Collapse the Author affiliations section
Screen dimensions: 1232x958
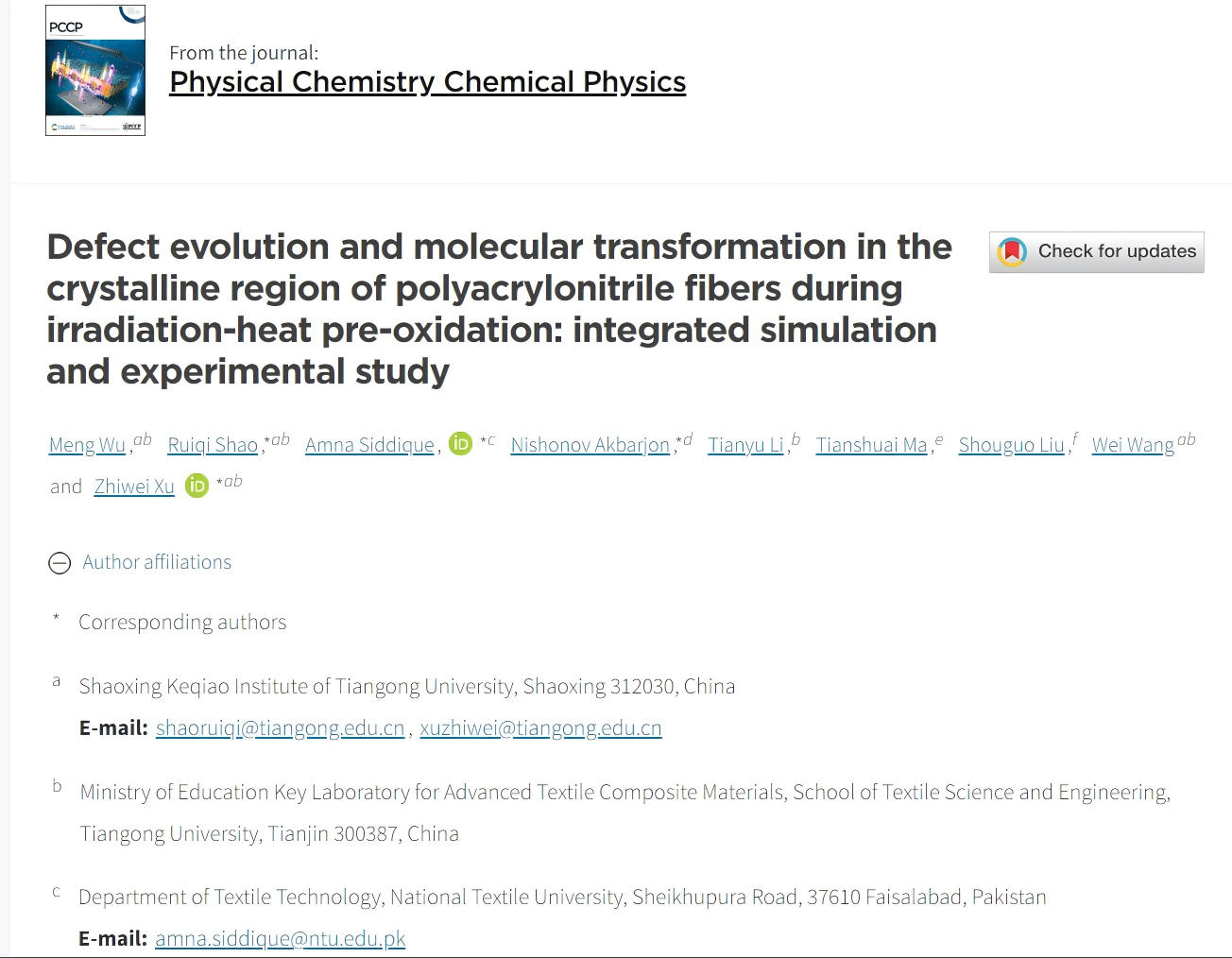pos(60,563)
